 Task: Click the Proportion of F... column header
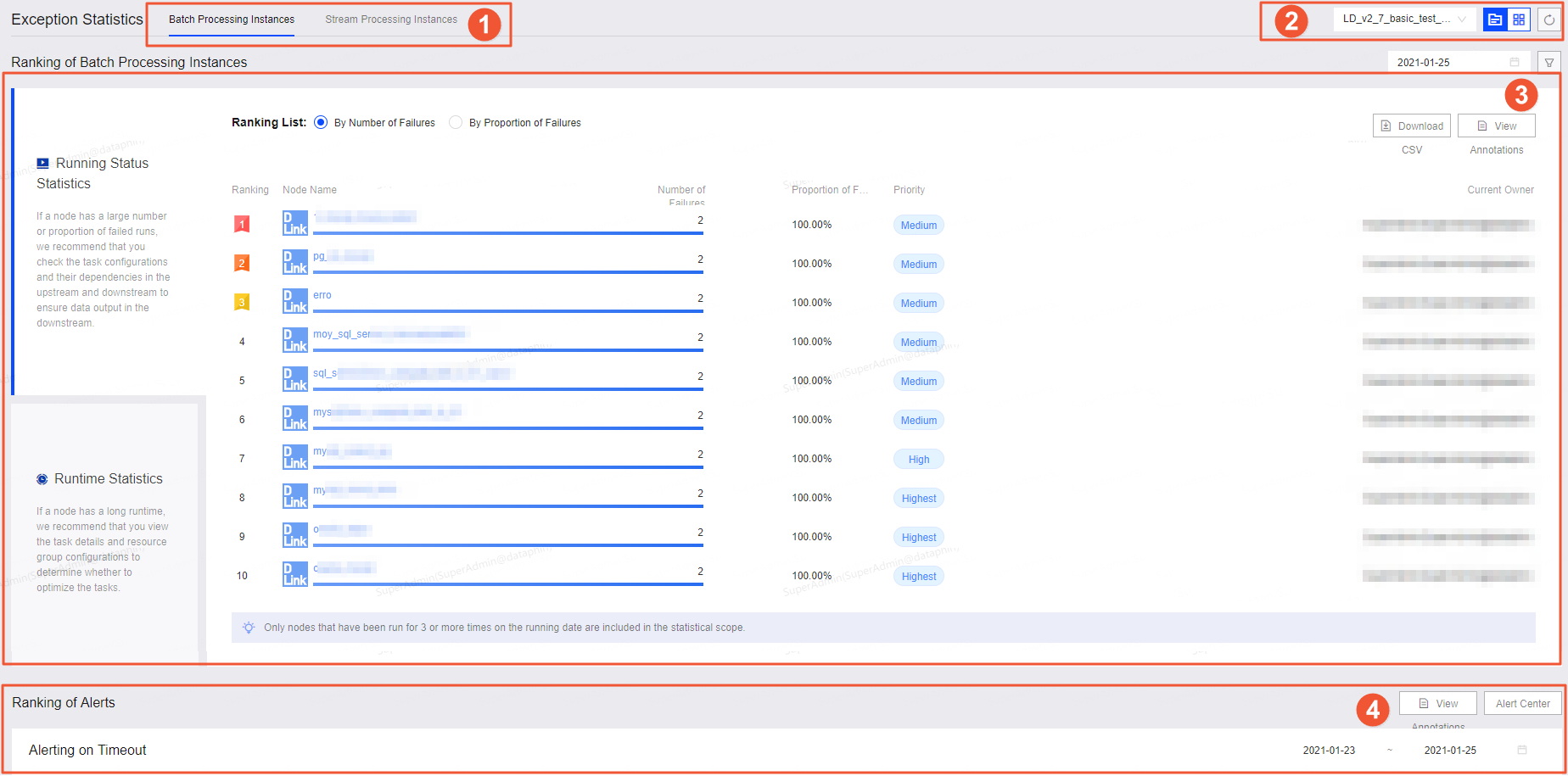[830, 190]
